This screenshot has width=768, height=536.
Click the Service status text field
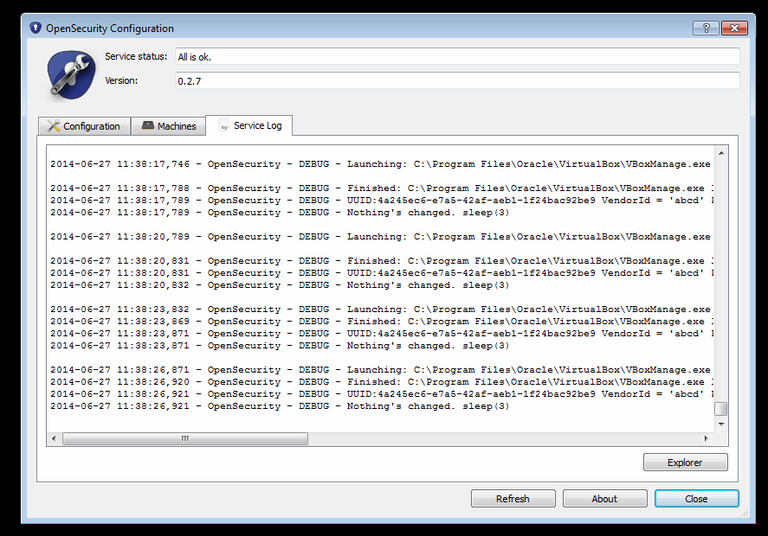[457, 57]
